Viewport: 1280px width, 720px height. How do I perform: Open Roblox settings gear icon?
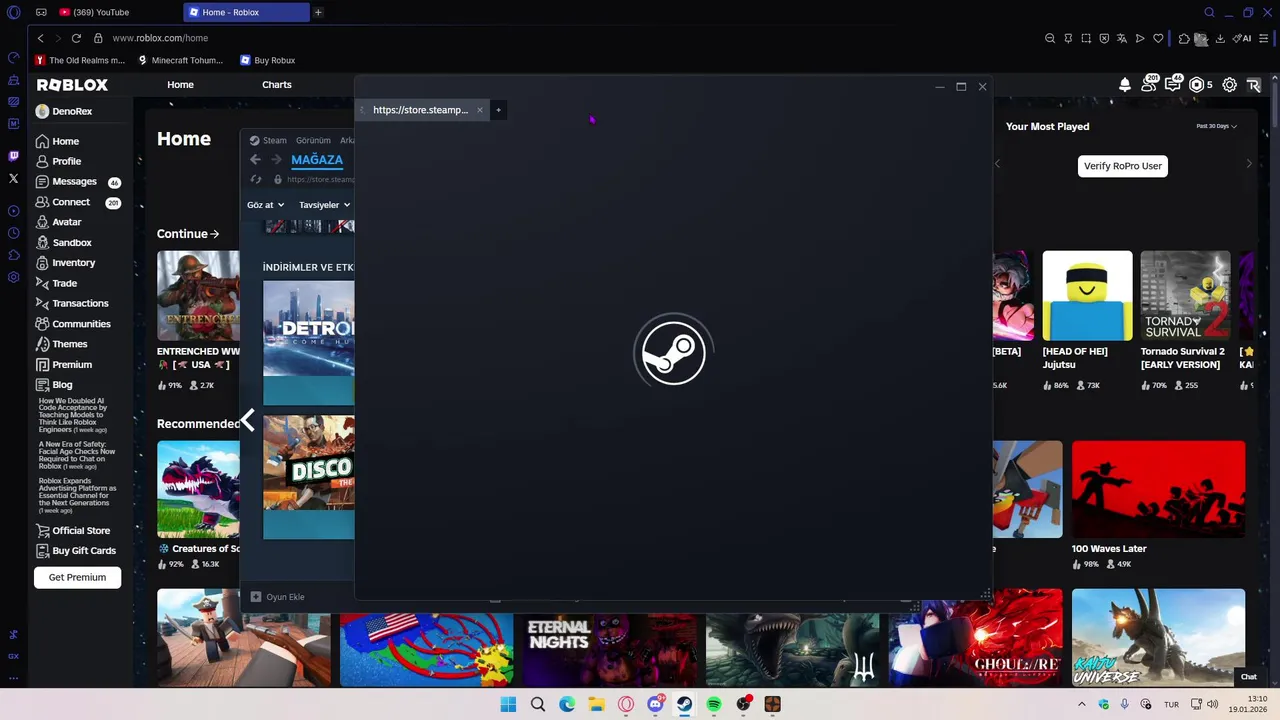(x=1230, y=85)
